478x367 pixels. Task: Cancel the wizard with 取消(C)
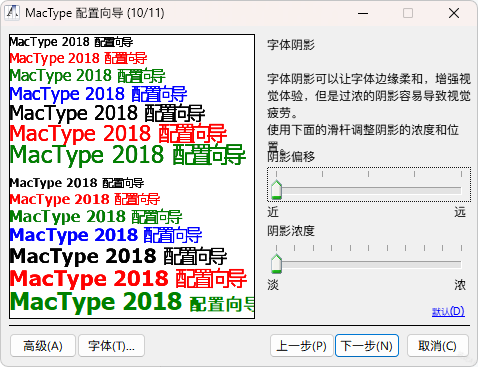coord(438,346)
